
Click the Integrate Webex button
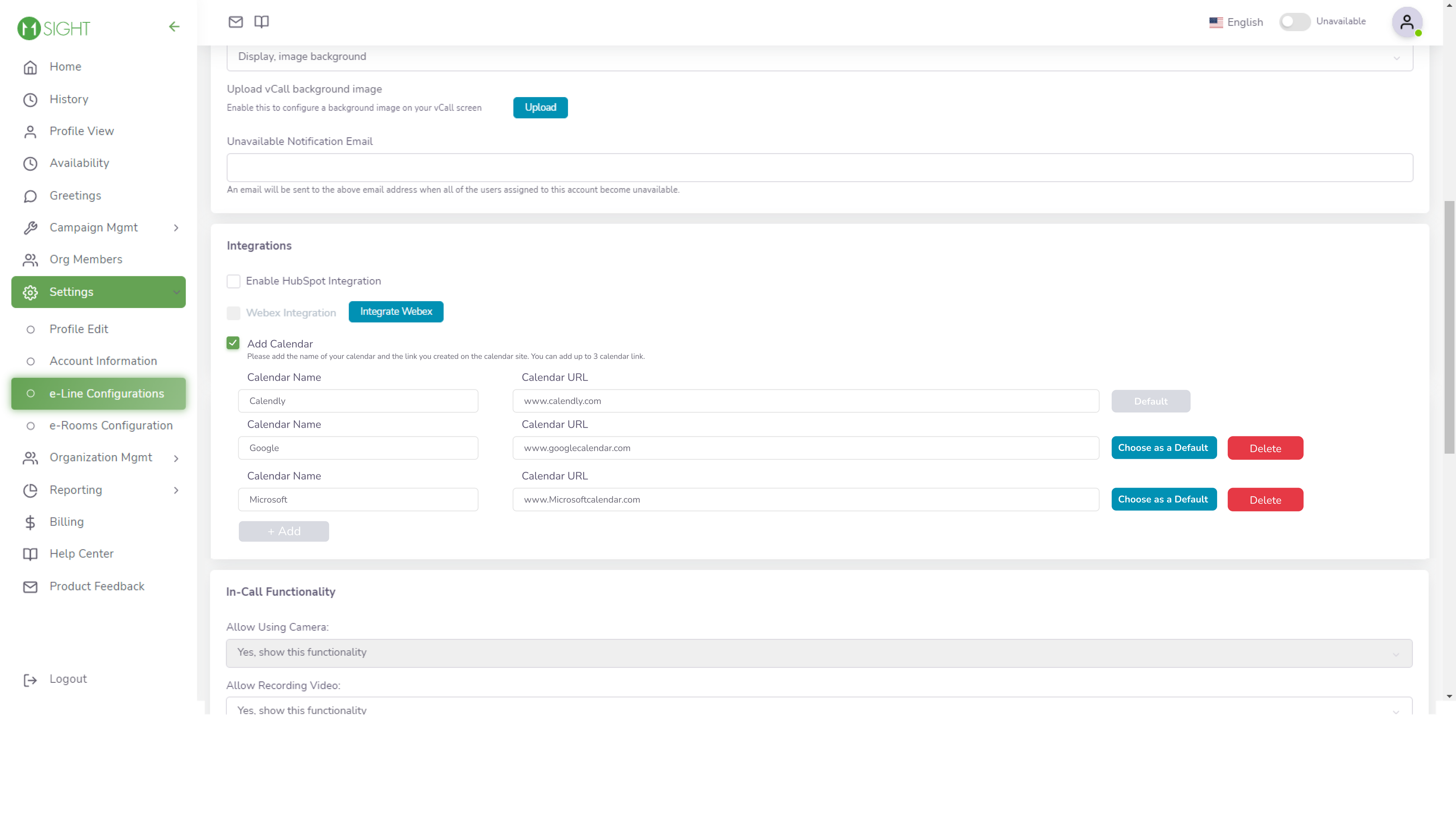[396, 312]
